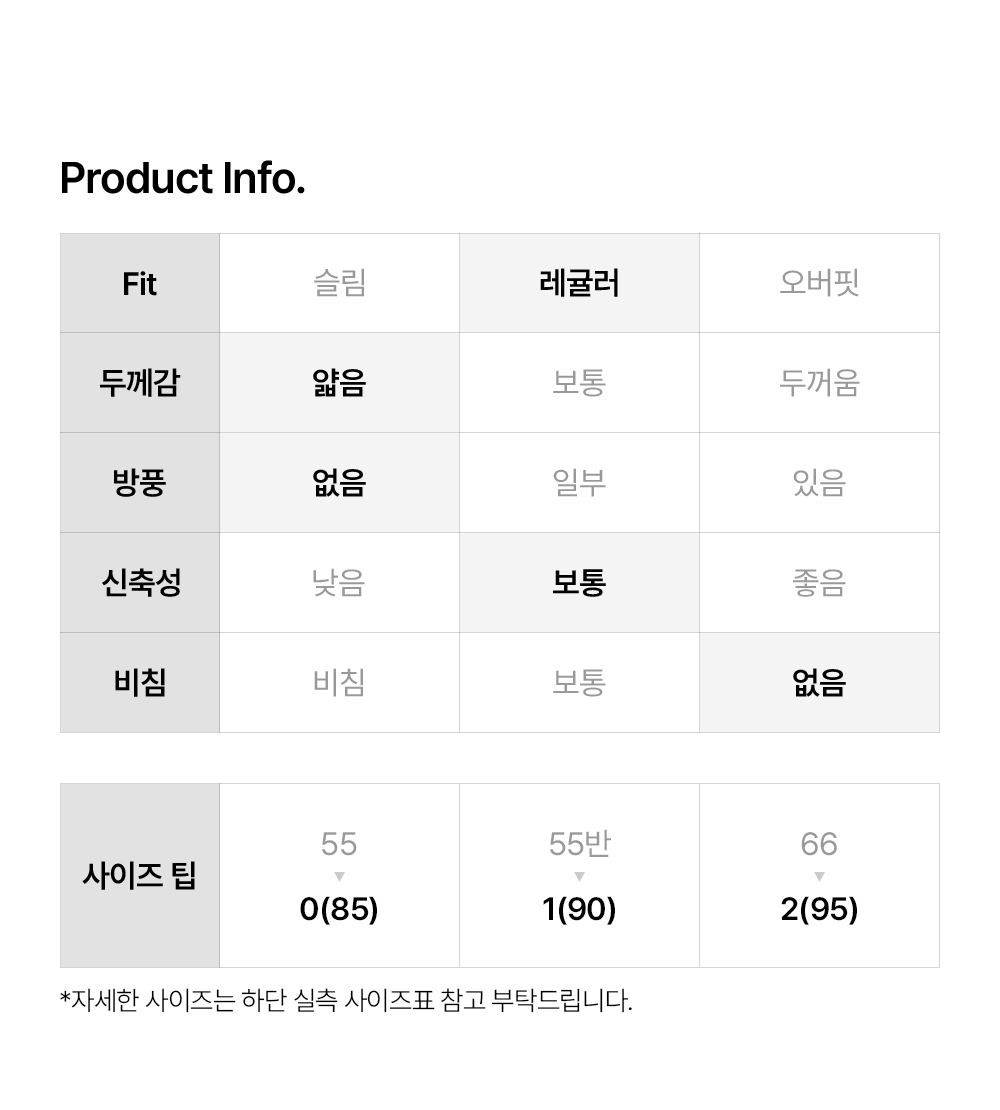The height and width of the screenshot is (1110, 1000).
Task: Click 보통 in the 비침 row
Action: point(579,683)
